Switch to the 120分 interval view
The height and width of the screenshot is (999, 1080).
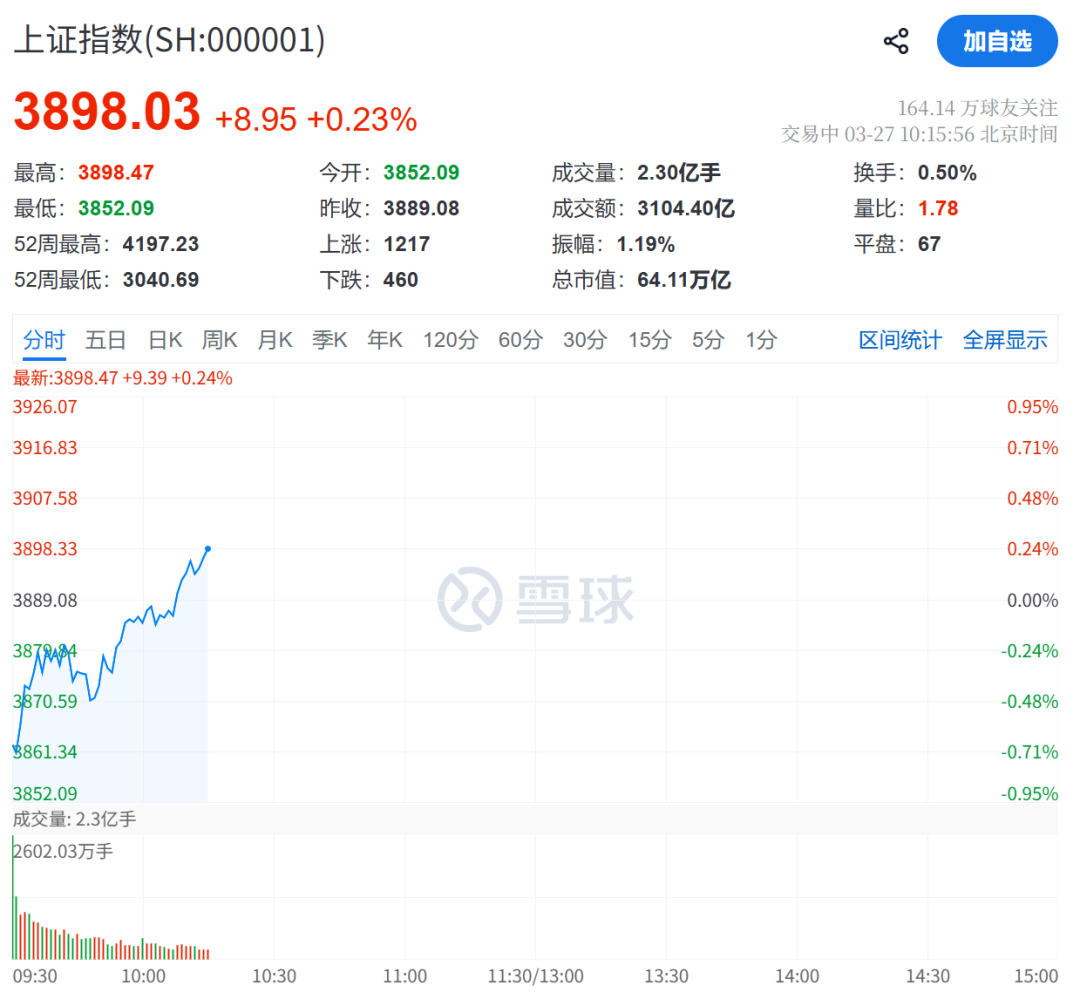450,340
